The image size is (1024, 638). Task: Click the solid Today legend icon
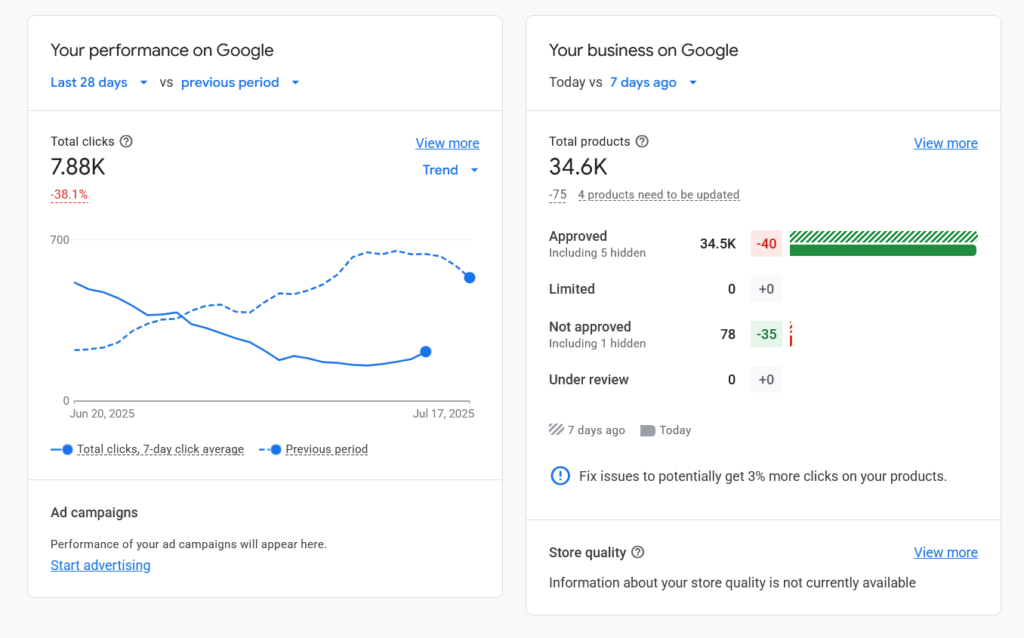pyautogui.click(x=647, y=430)
